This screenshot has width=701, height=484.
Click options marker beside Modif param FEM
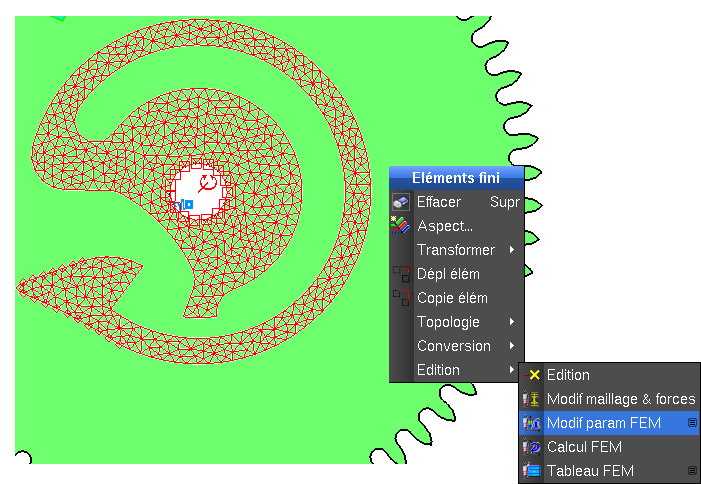[692, 422]
